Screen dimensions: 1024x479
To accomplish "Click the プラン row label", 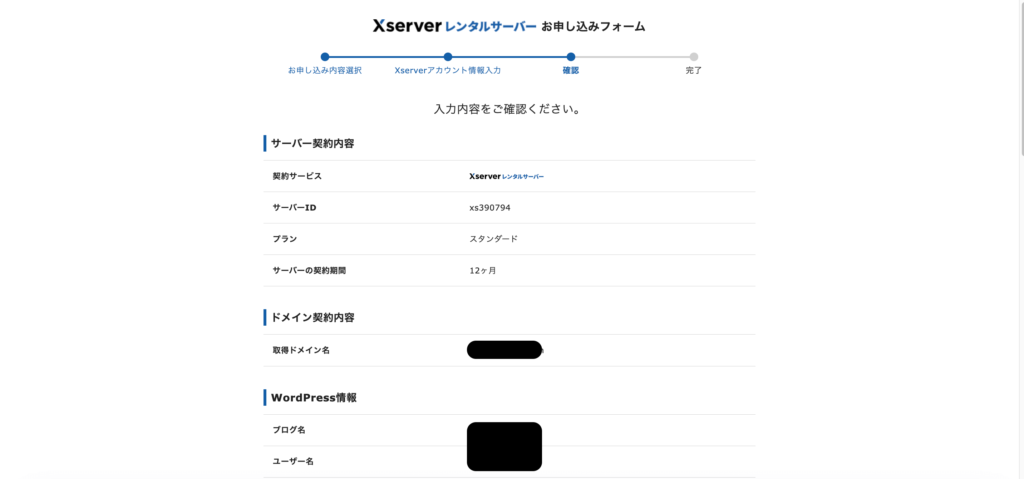I will (285, 239).
